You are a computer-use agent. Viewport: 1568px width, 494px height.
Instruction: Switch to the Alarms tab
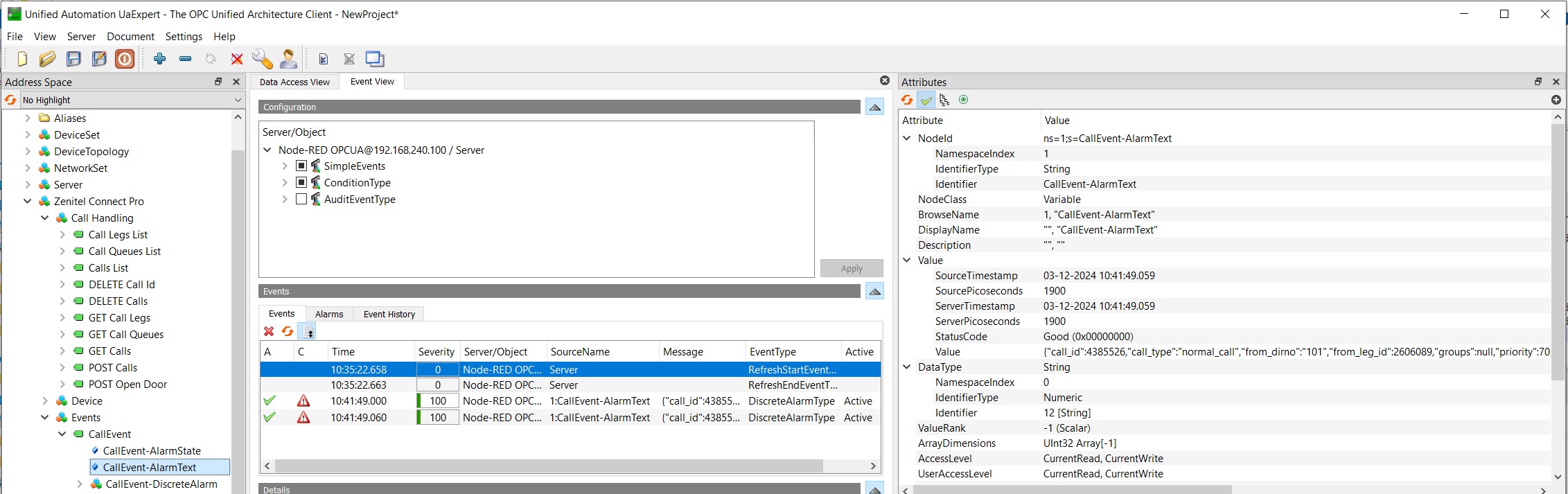[329, 314]
